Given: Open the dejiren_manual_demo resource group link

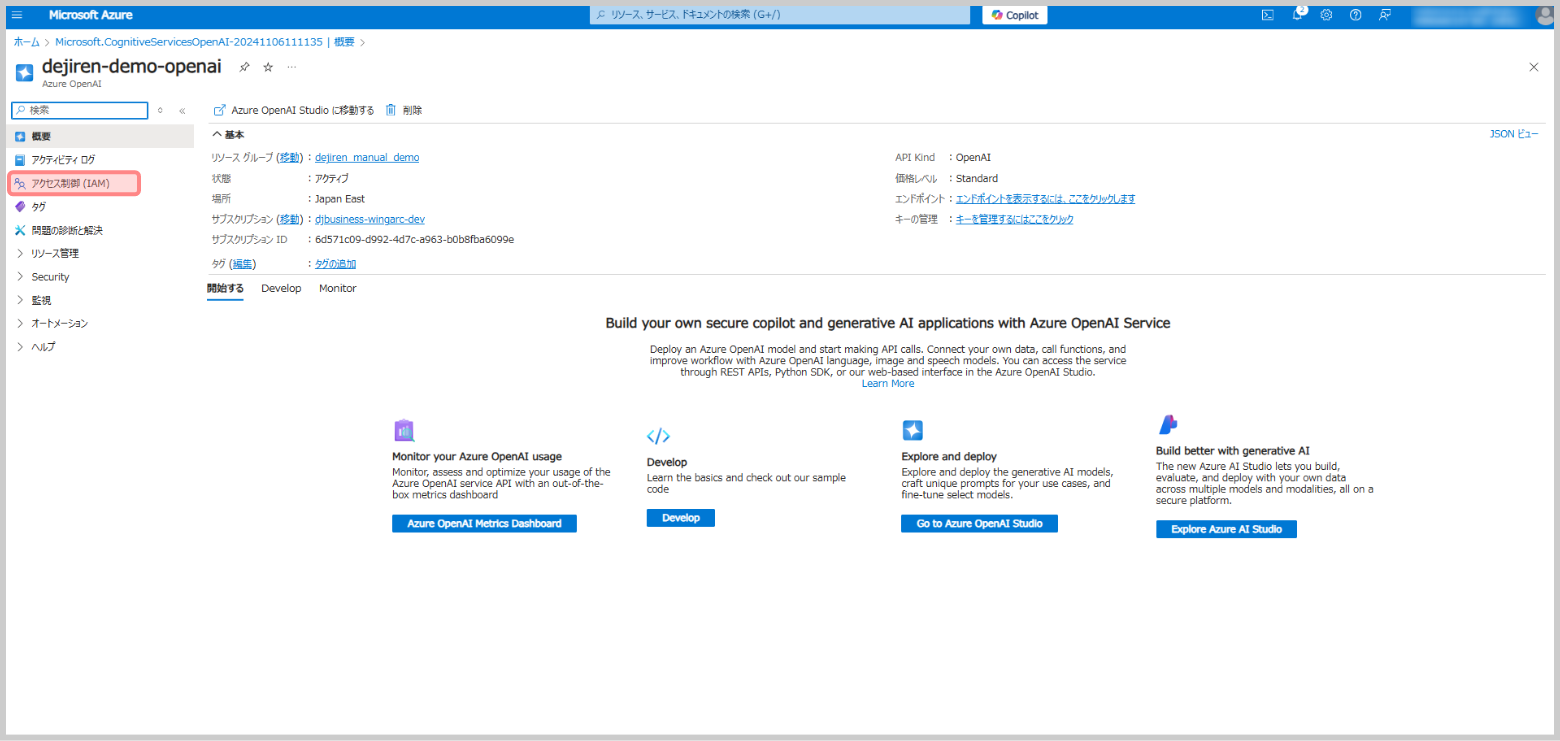Looking at the screenshot, I should coord(367,157).
